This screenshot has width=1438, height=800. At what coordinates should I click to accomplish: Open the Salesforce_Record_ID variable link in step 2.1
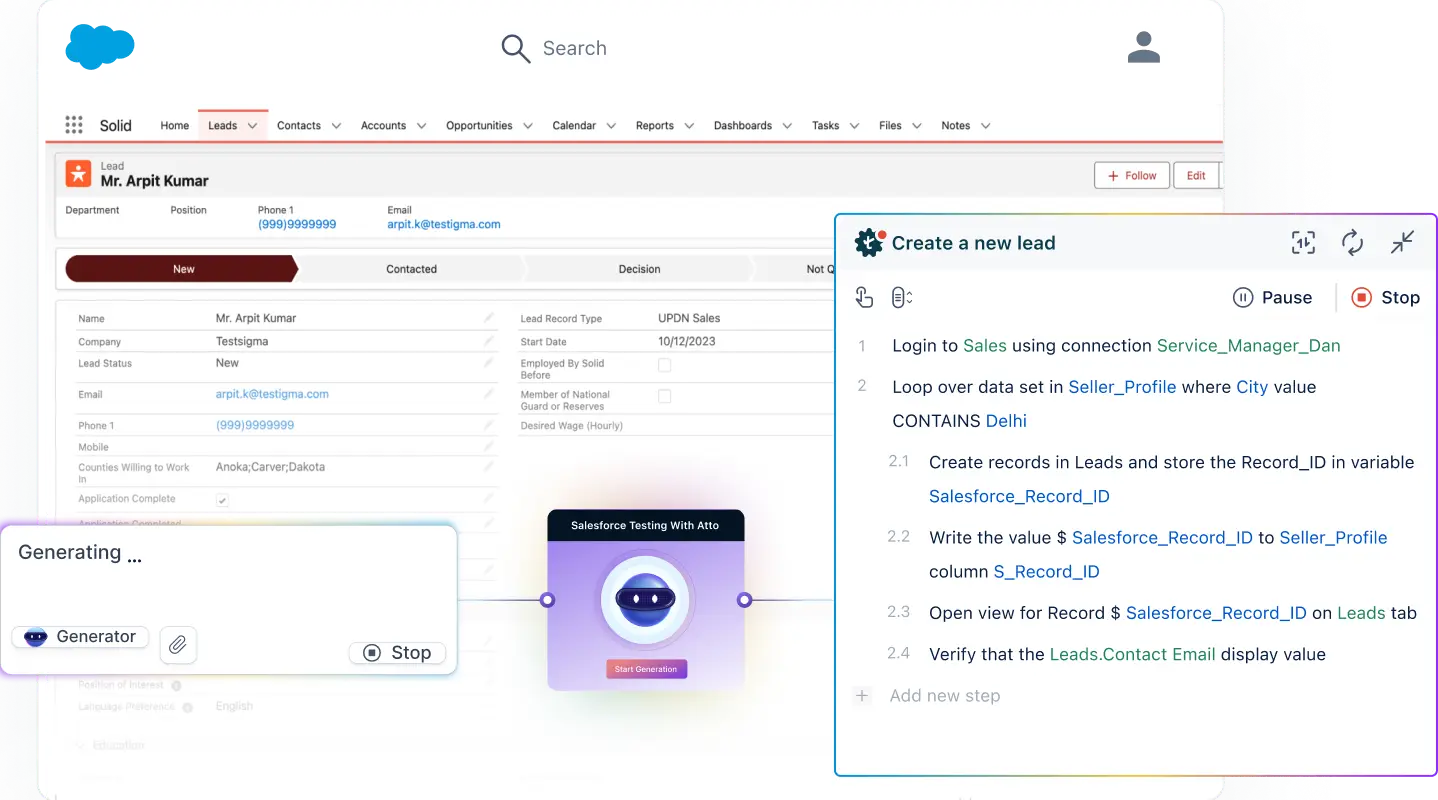click(x=1018, y=496)
